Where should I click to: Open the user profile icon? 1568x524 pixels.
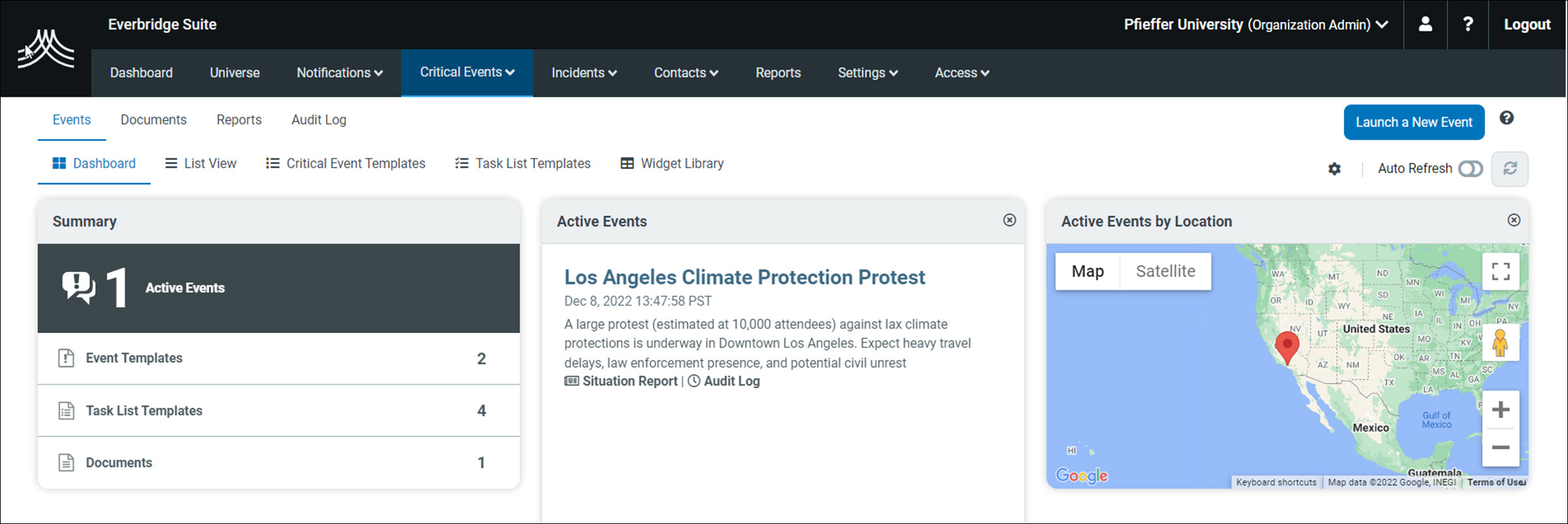[1425, 24]
